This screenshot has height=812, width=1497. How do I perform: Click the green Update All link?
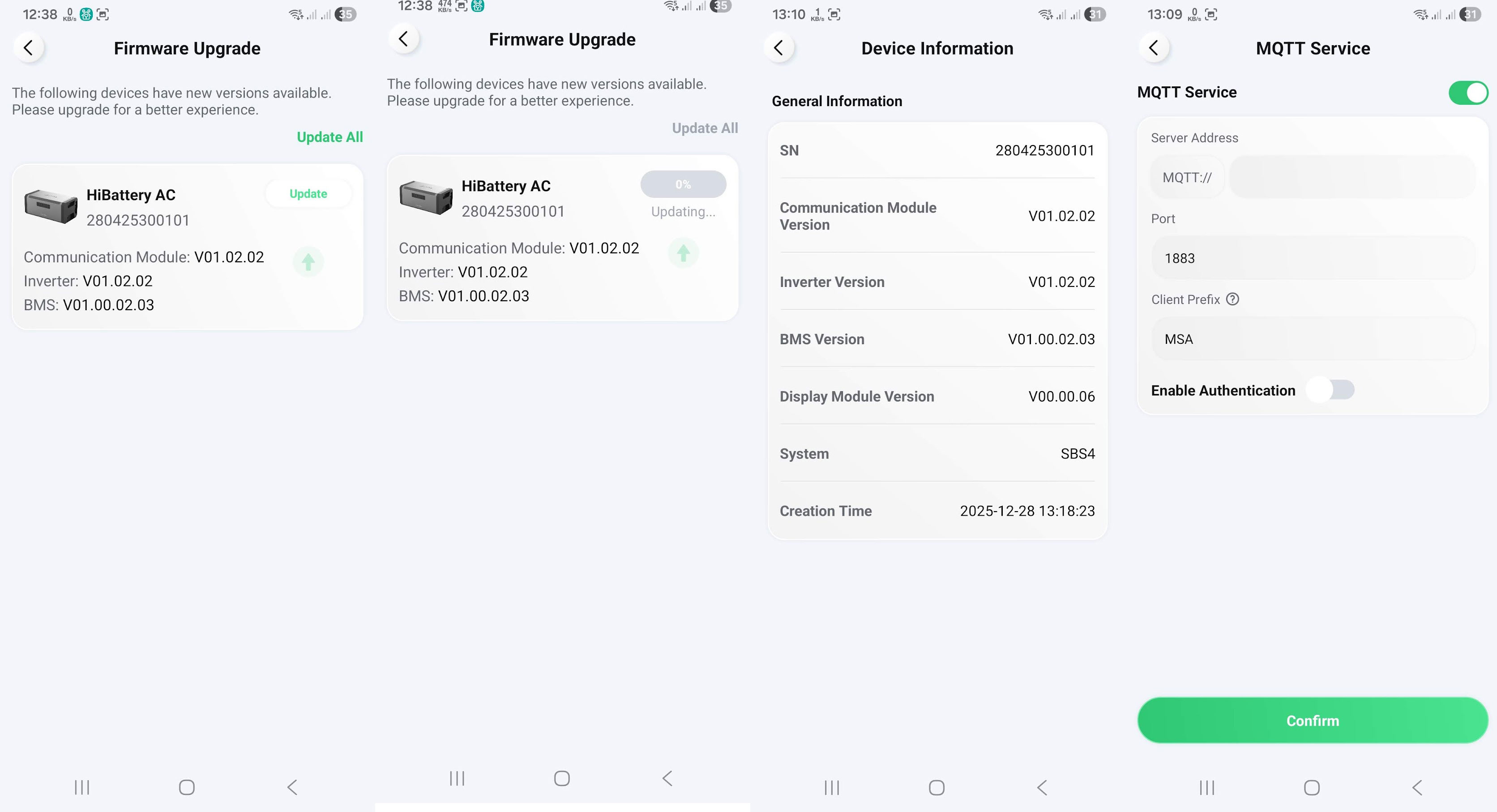pos(329,137)
